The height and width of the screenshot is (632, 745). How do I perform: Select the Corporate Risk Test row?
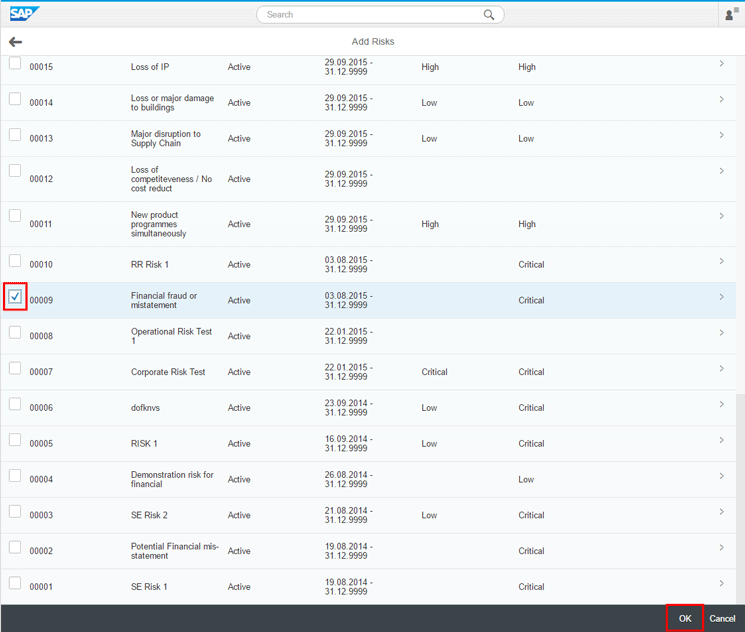pos(168,372)
